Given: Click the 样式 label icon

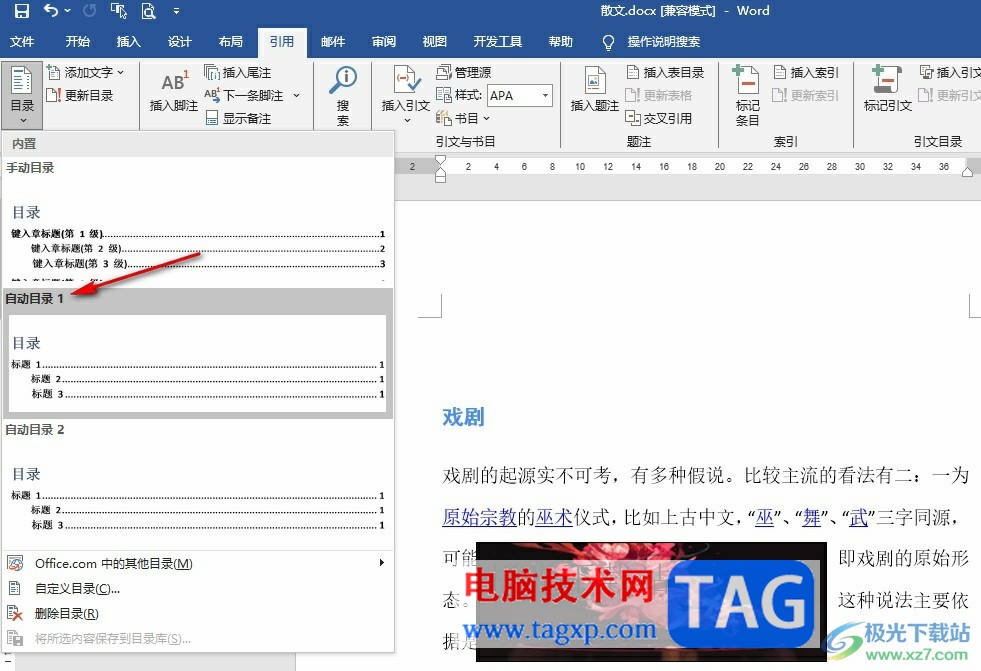Looking at the screenshot, I should click(444, 96).
